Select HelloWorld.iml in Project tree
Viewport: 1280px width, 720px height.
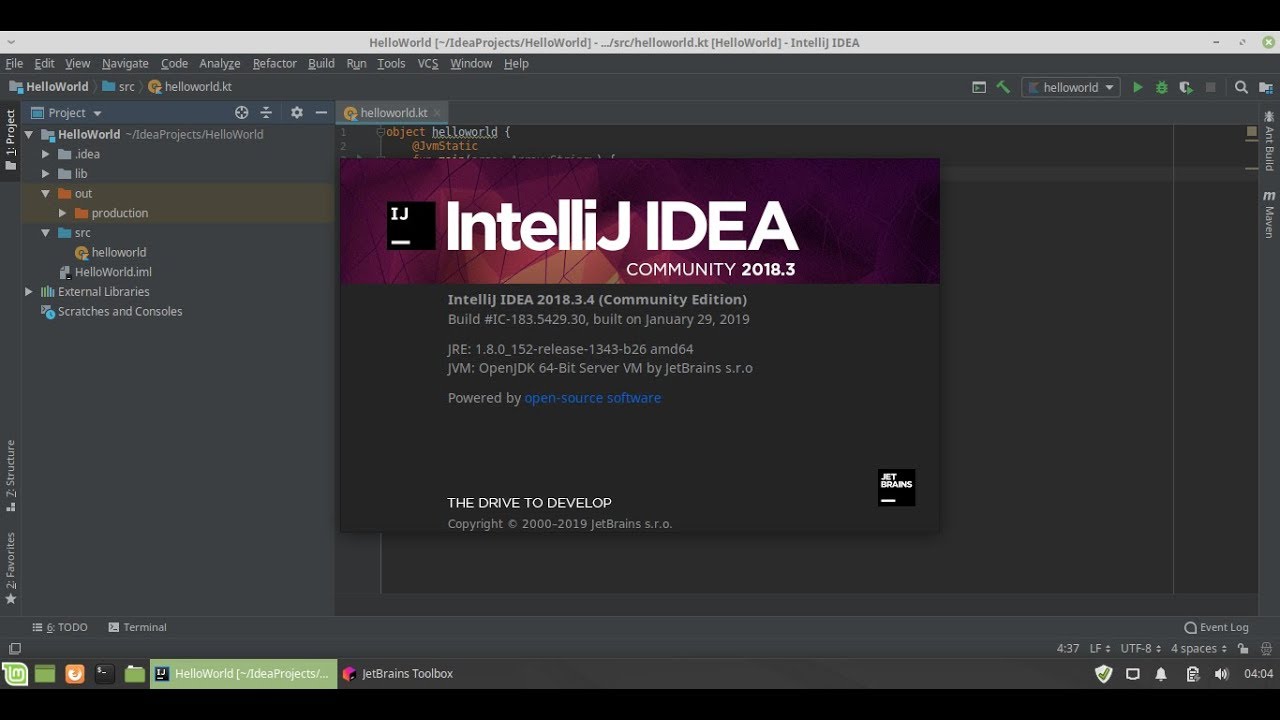(113, 272)
